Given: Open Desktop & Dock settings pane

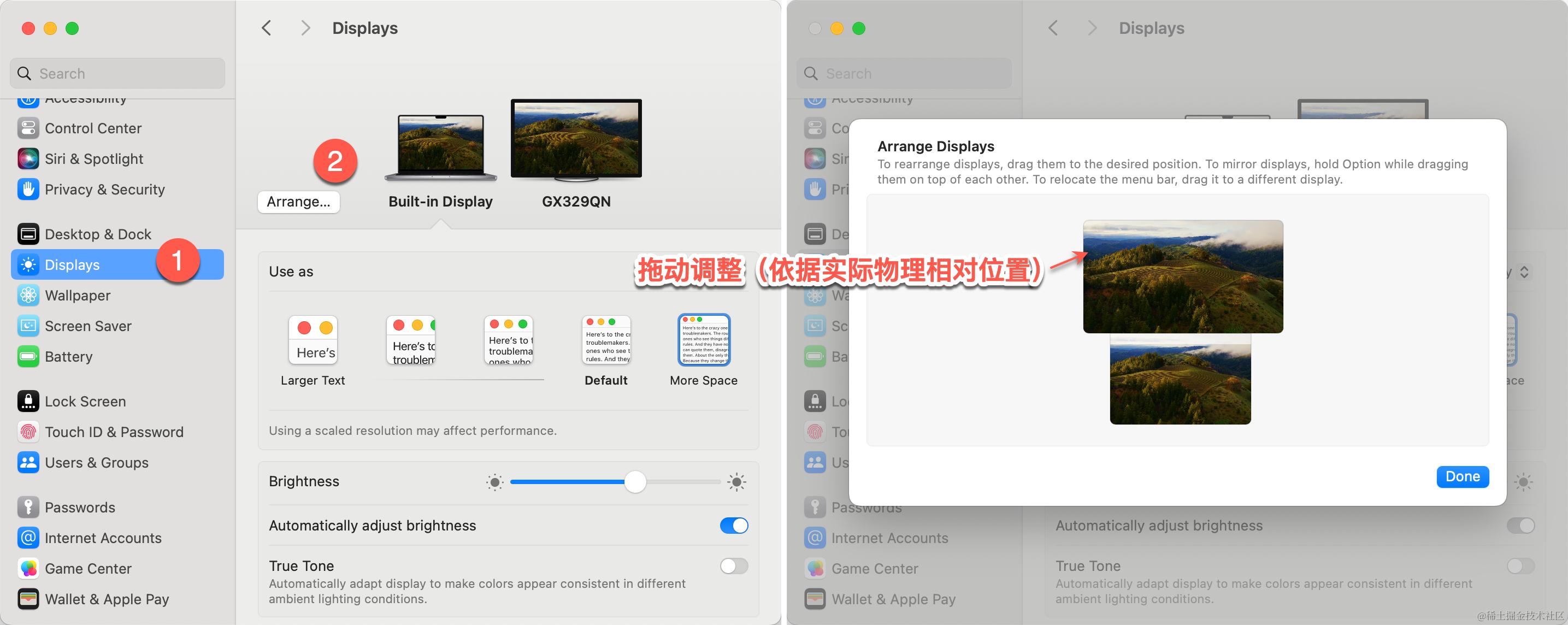Looking at the screenshot, I should [97, 234].
